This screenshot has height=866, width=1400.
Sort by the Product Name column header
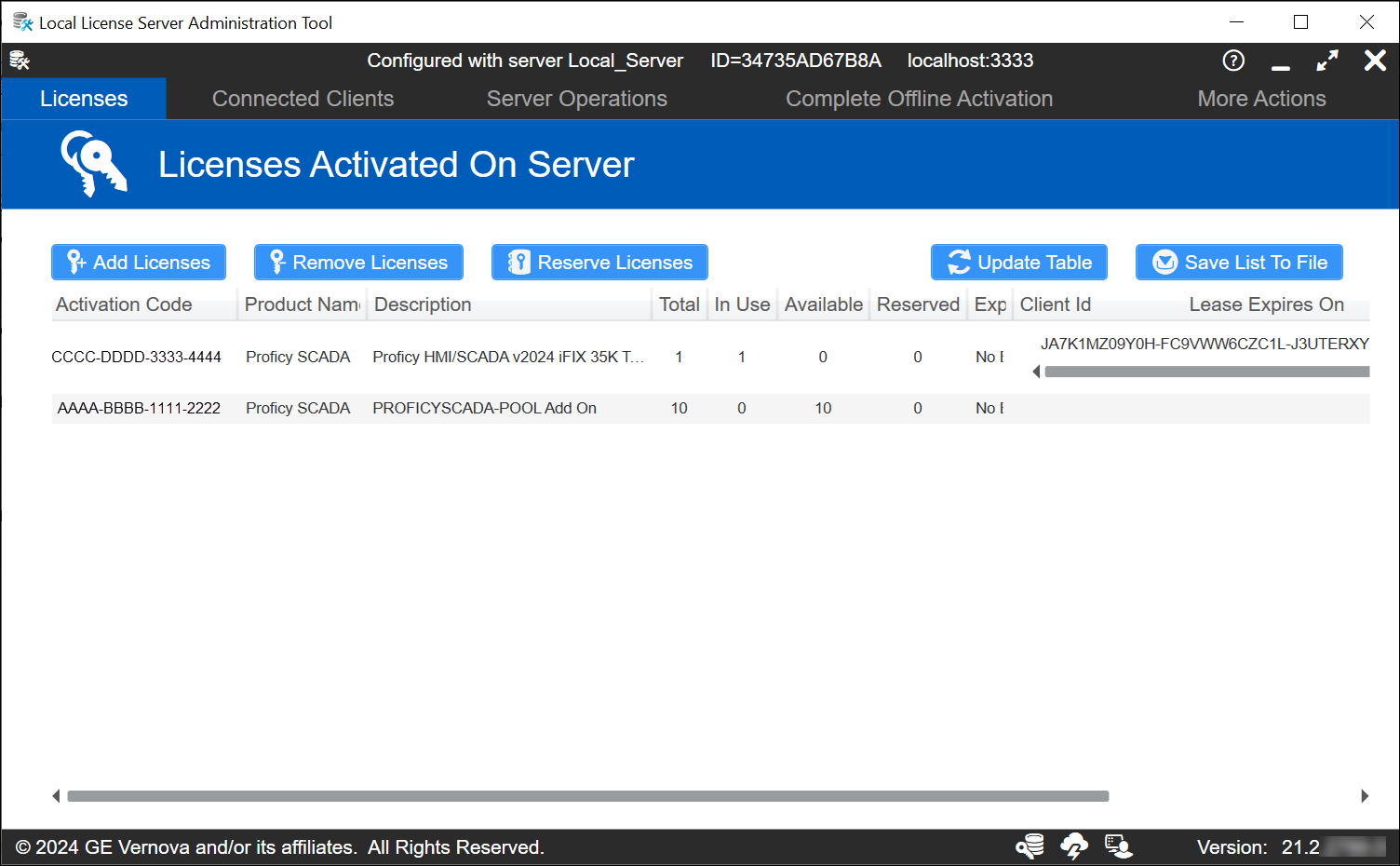(x=302, y=304)
